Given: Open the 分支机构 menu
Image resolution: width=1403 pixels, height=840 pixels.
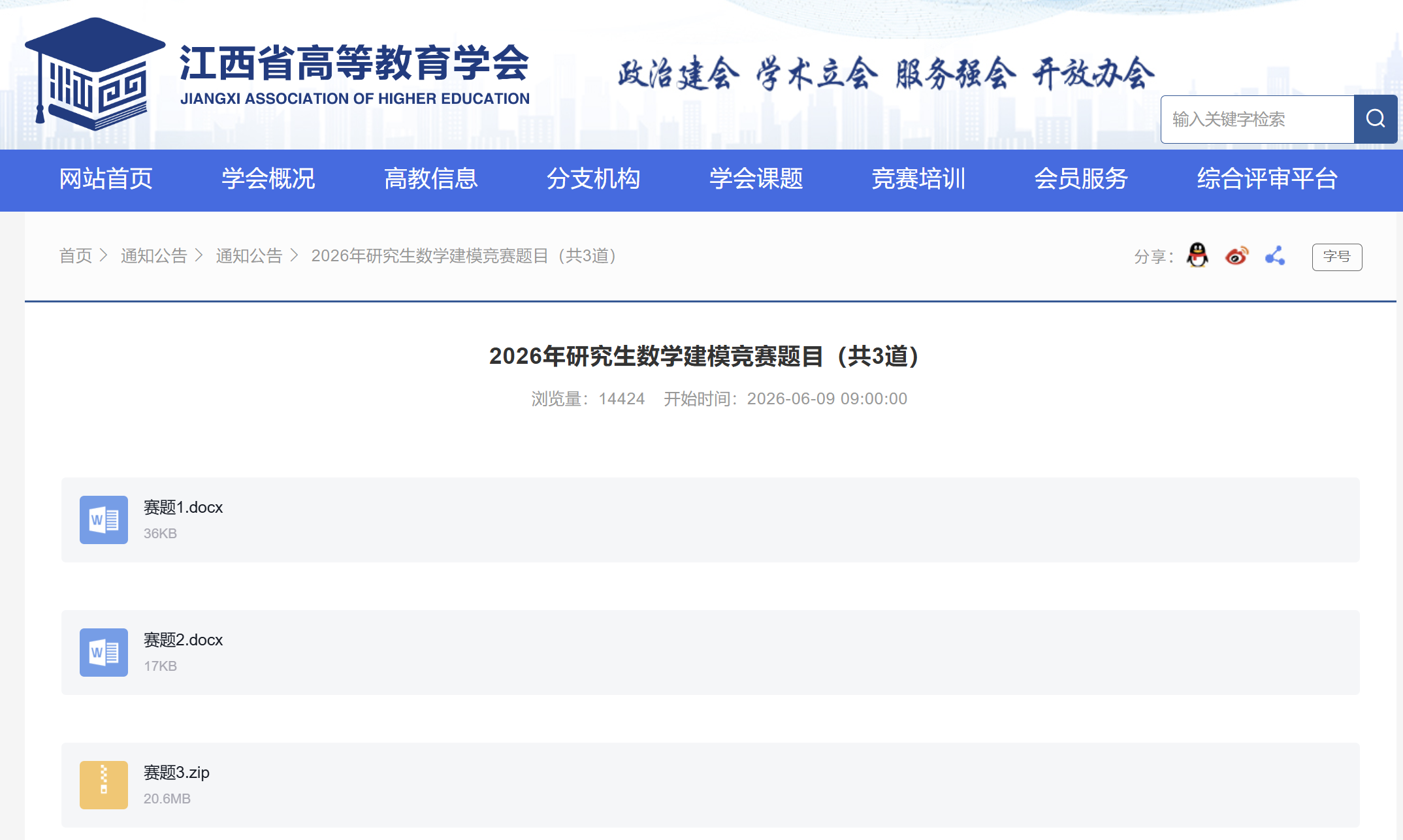Looking at the screenshot, I should [x=593, y=179].
